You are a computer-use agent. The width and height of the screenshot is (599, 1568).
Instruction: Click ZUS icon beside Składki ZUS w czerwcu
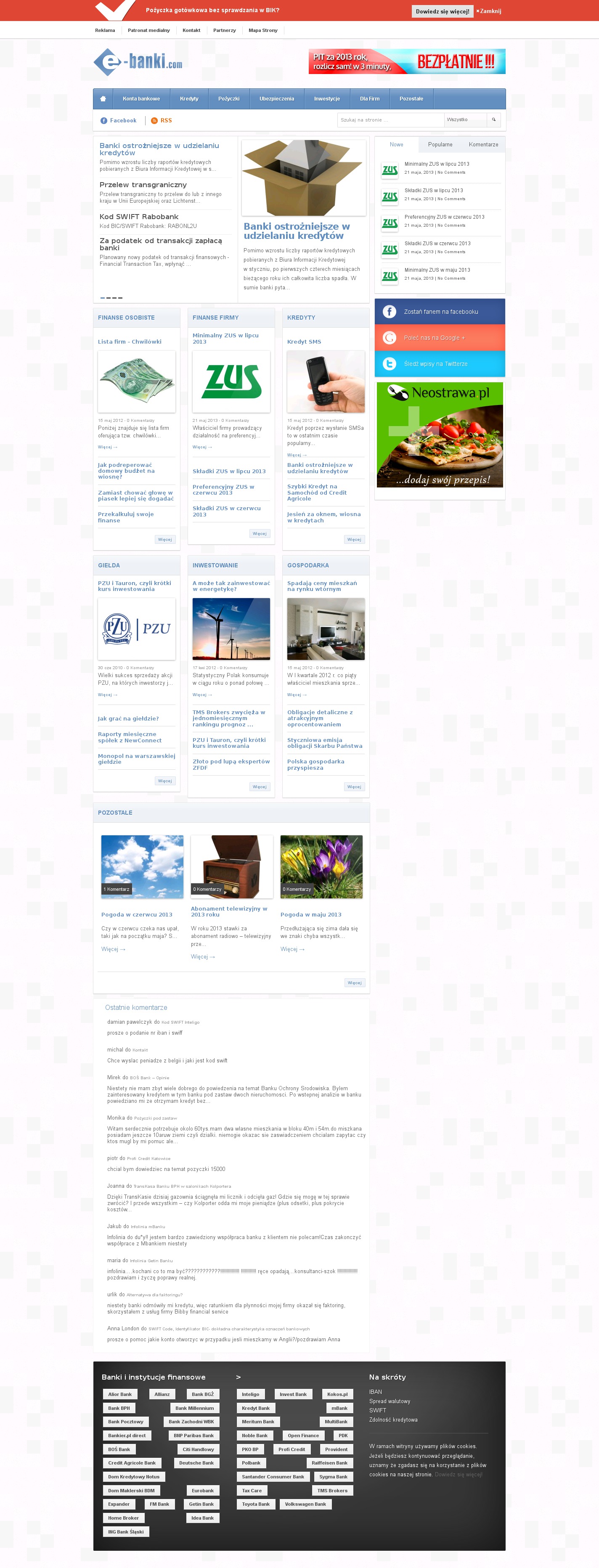[x=390, y=249]
